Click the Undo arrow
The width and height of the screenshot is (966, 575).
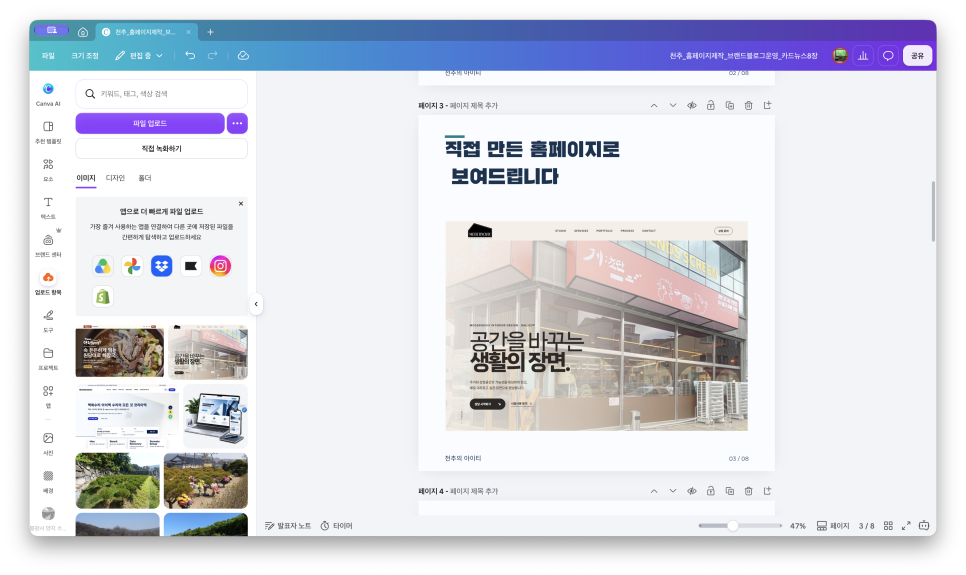(190, 55)
